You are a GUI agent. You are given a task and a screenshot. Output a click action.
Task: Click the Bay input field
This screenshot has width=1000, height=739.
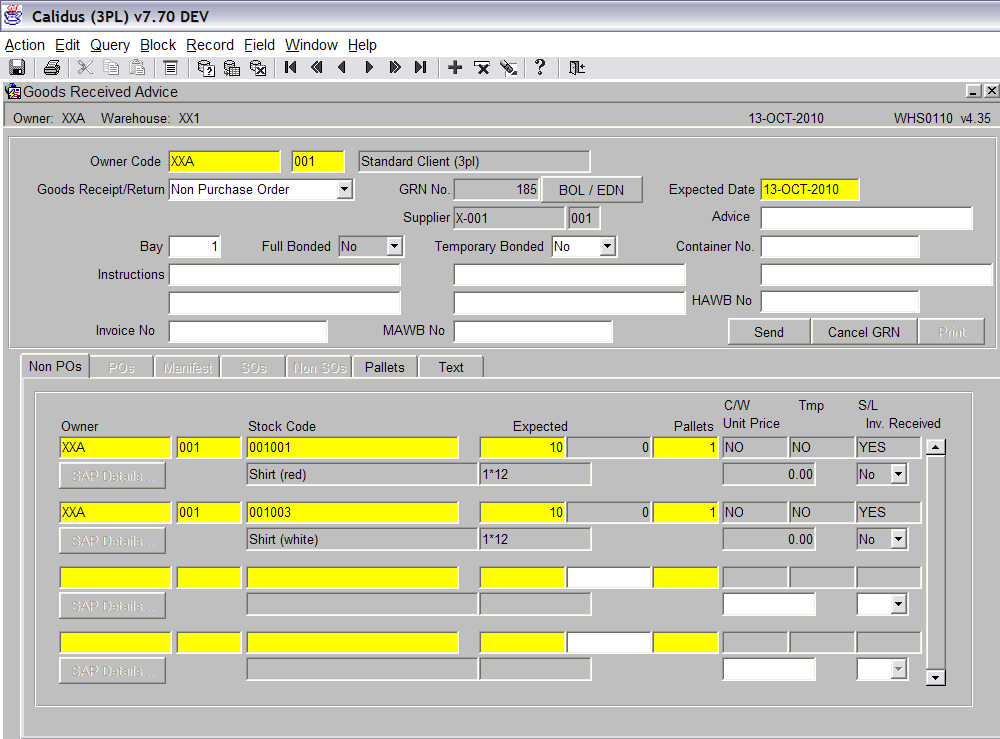point(195,247)
